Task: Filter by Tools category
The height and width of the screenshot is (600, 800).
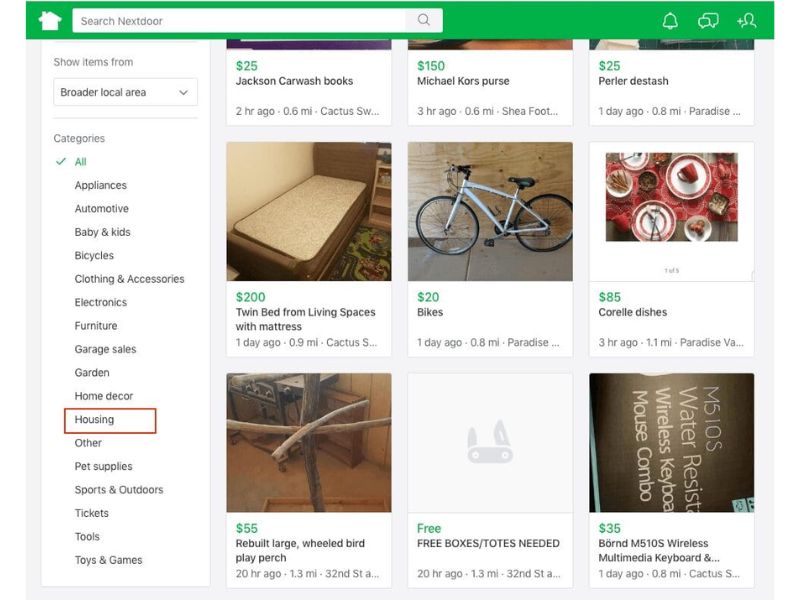Action: (x=87, y=537)
